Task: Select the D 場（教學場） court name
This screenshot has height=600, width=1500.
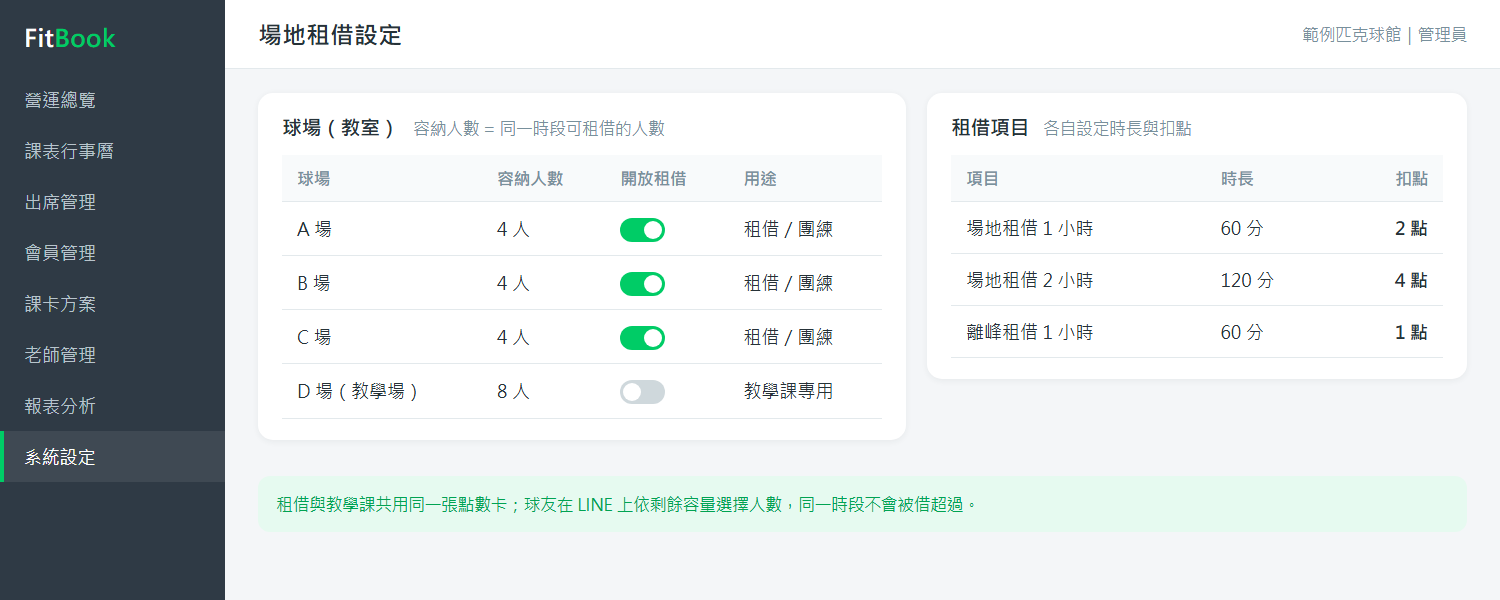Action: click(x=358, y=392)
